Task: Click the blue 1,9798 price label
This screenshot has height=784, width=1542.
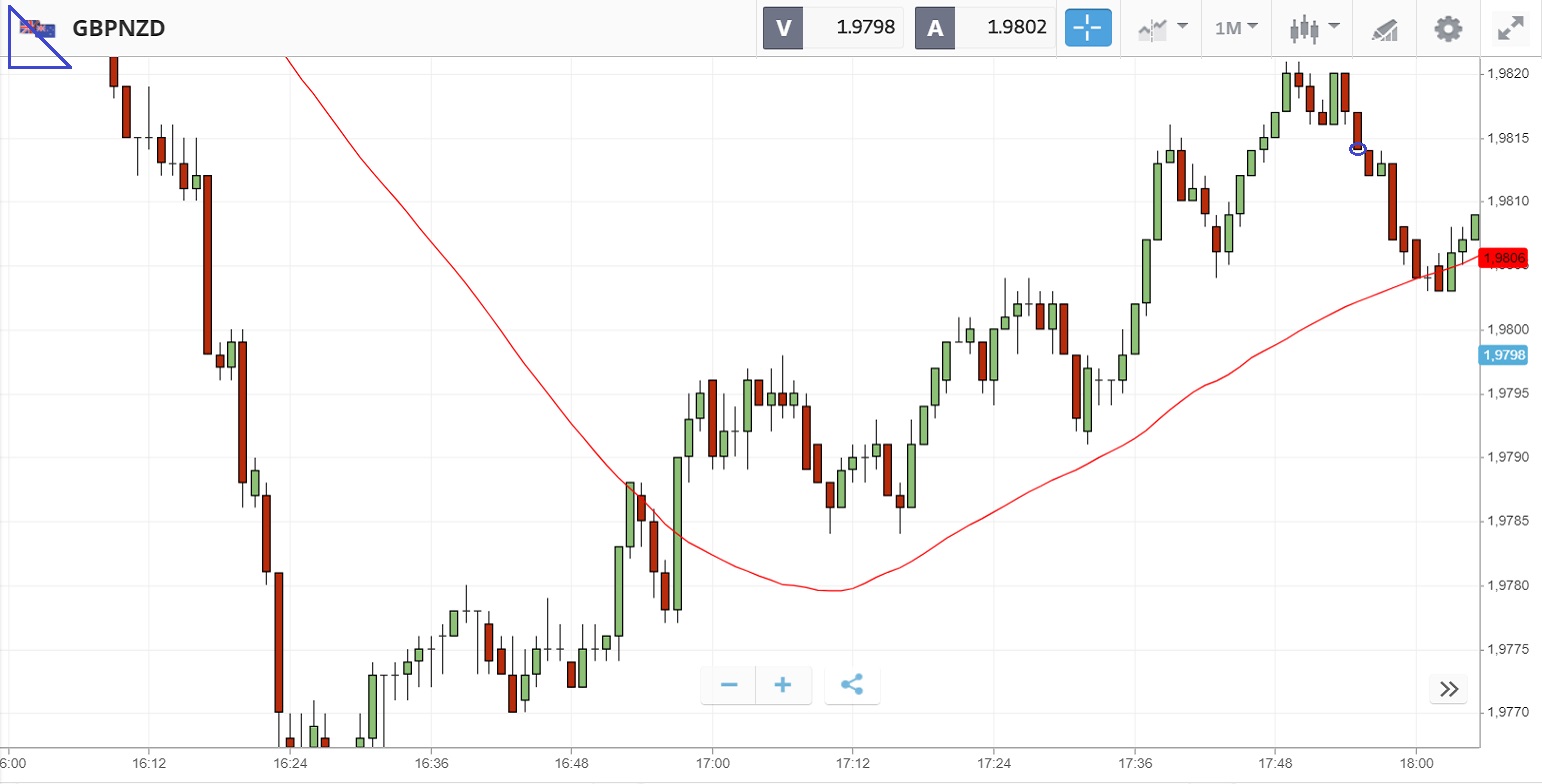Action: click(1504, 354)
